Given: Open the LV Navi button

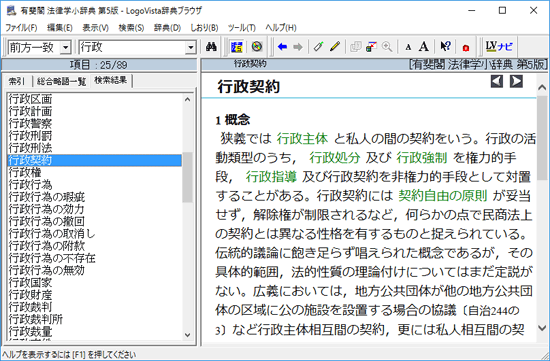Looking at the screenshot, I should [499, 47].
